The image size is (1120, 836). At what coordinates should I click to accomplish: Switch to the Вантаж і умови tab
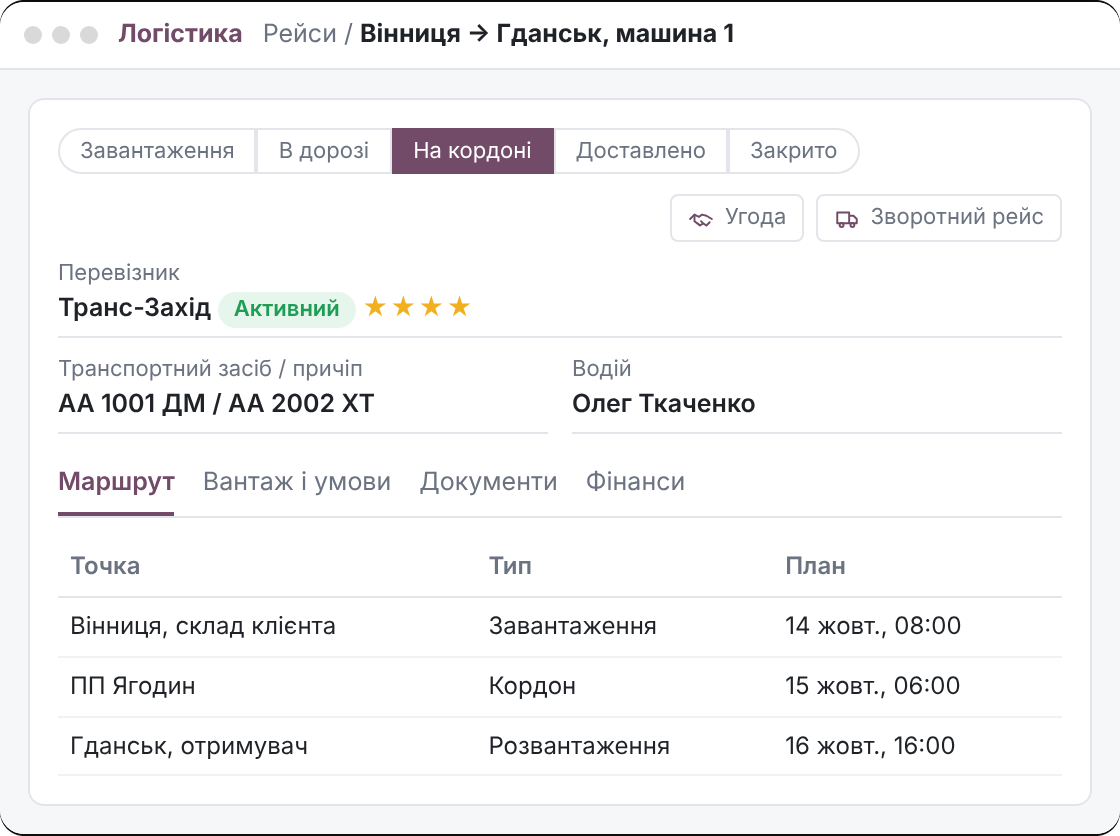point(296,482)
